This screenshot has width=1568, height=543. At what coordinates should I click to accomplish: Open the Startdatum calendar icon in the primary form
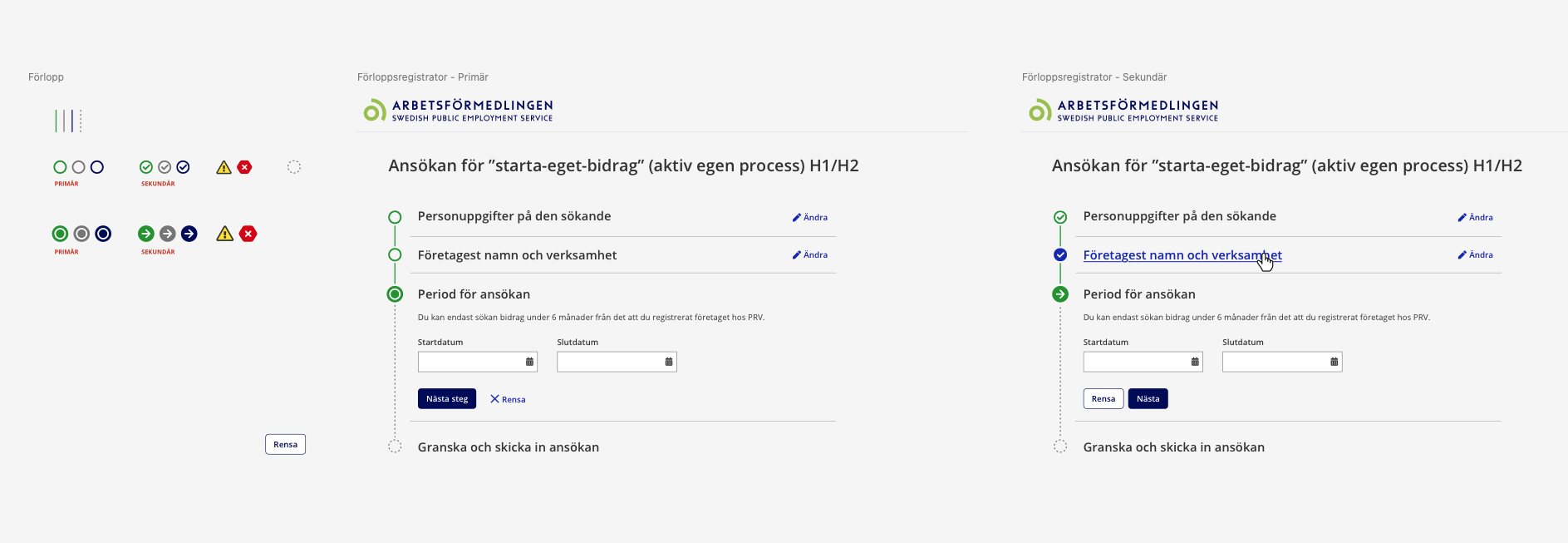pos(529,362)
